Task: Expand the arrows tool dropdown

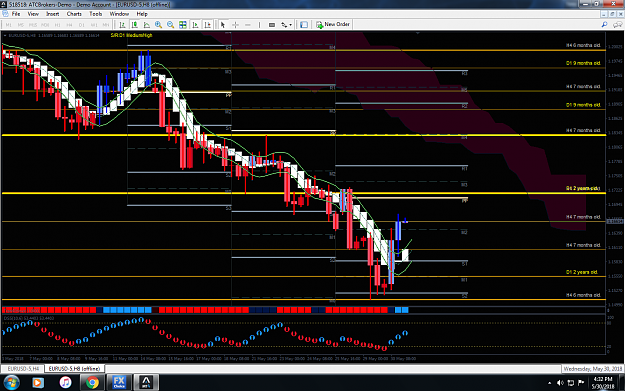Action: point(291,25)
